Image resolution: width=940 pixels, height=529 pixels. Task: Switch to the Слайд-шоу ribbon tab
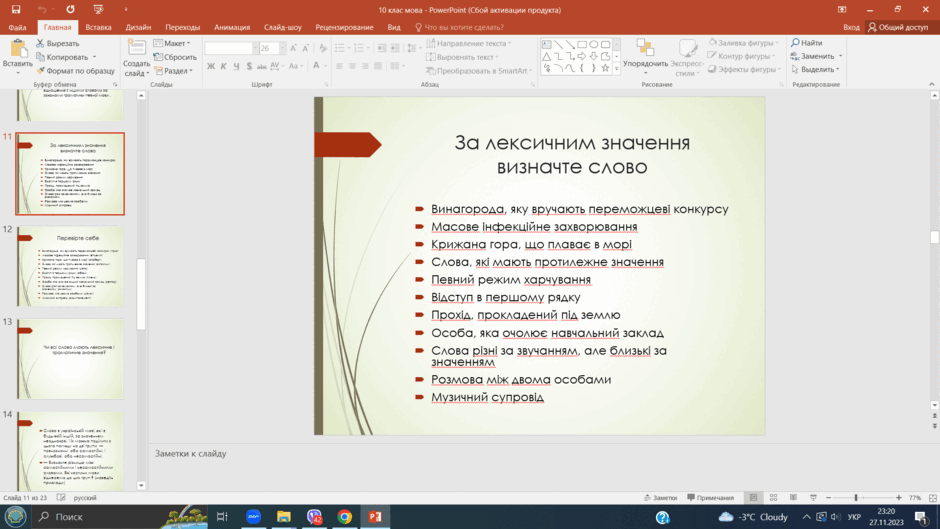click(282, 27)
